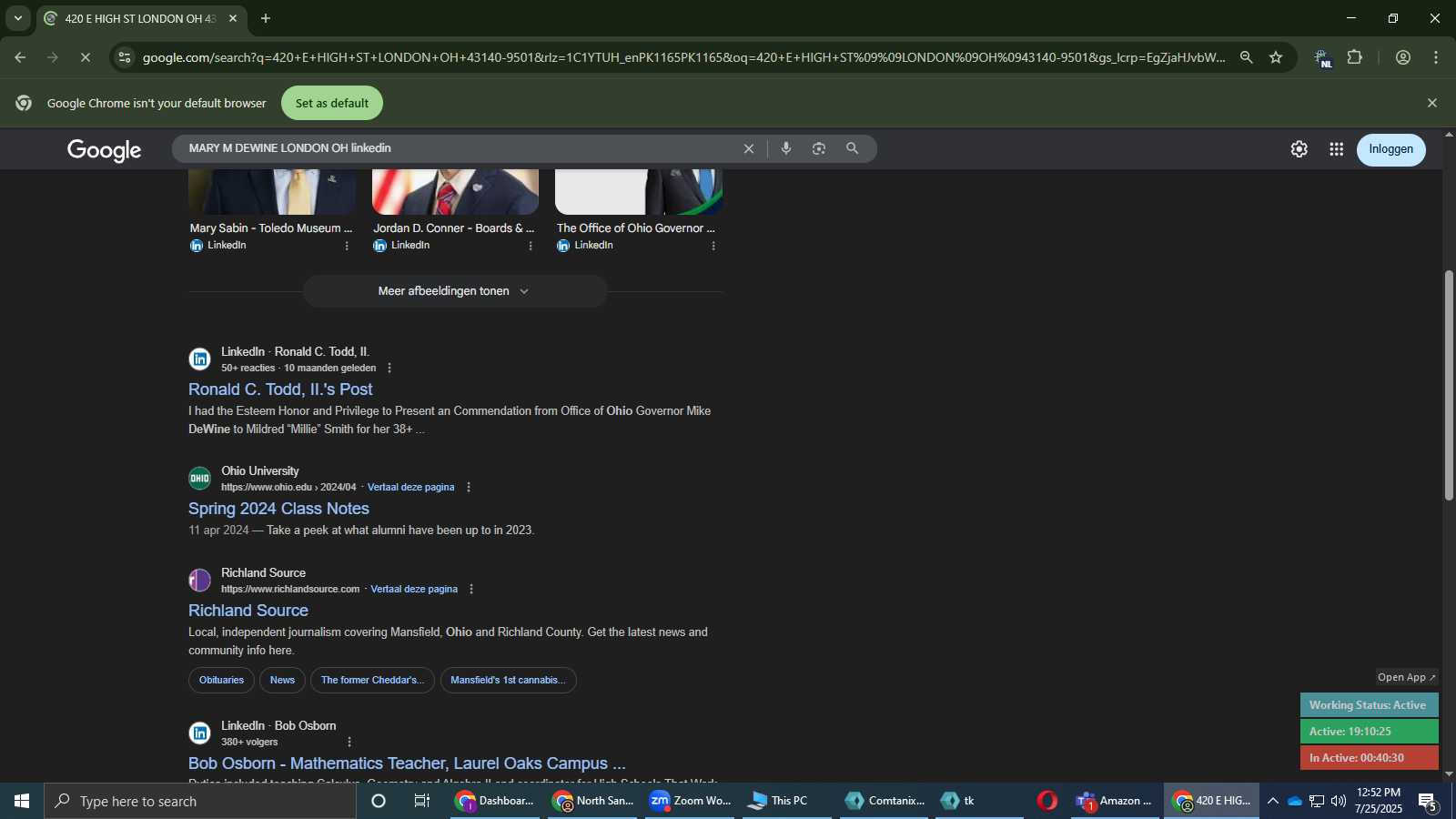Image resolution: width=1456 pixels, height=819 pixels.
Task: Set Chrome as default browser
Action: (x=332, y=103)
